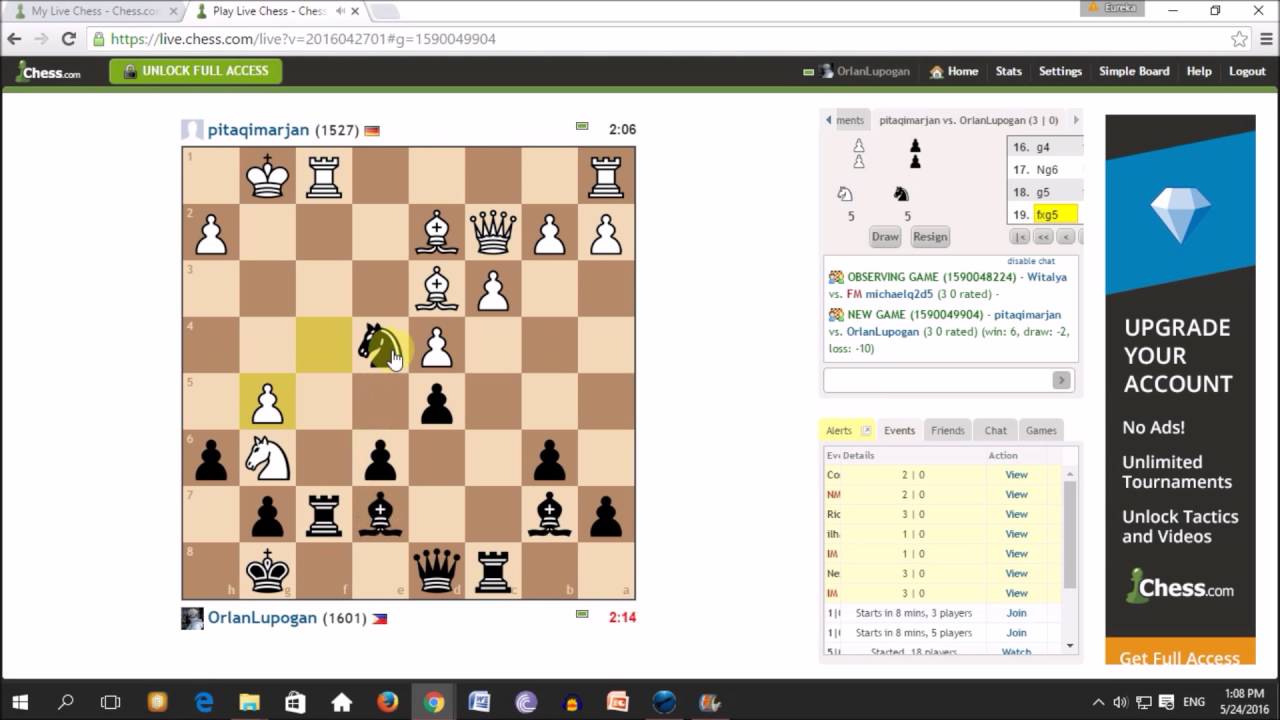Click the send chat arrow button

[1061, 380]
